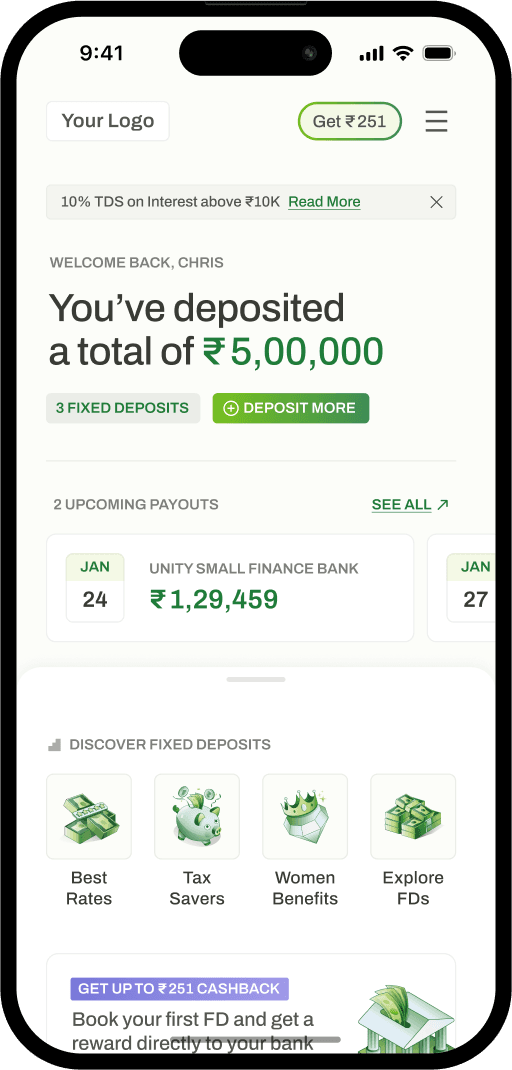Viewport: 512px width, 1070px height.
Task: Dismiss the TDS notice banner
Action: [x=436, y=202]
